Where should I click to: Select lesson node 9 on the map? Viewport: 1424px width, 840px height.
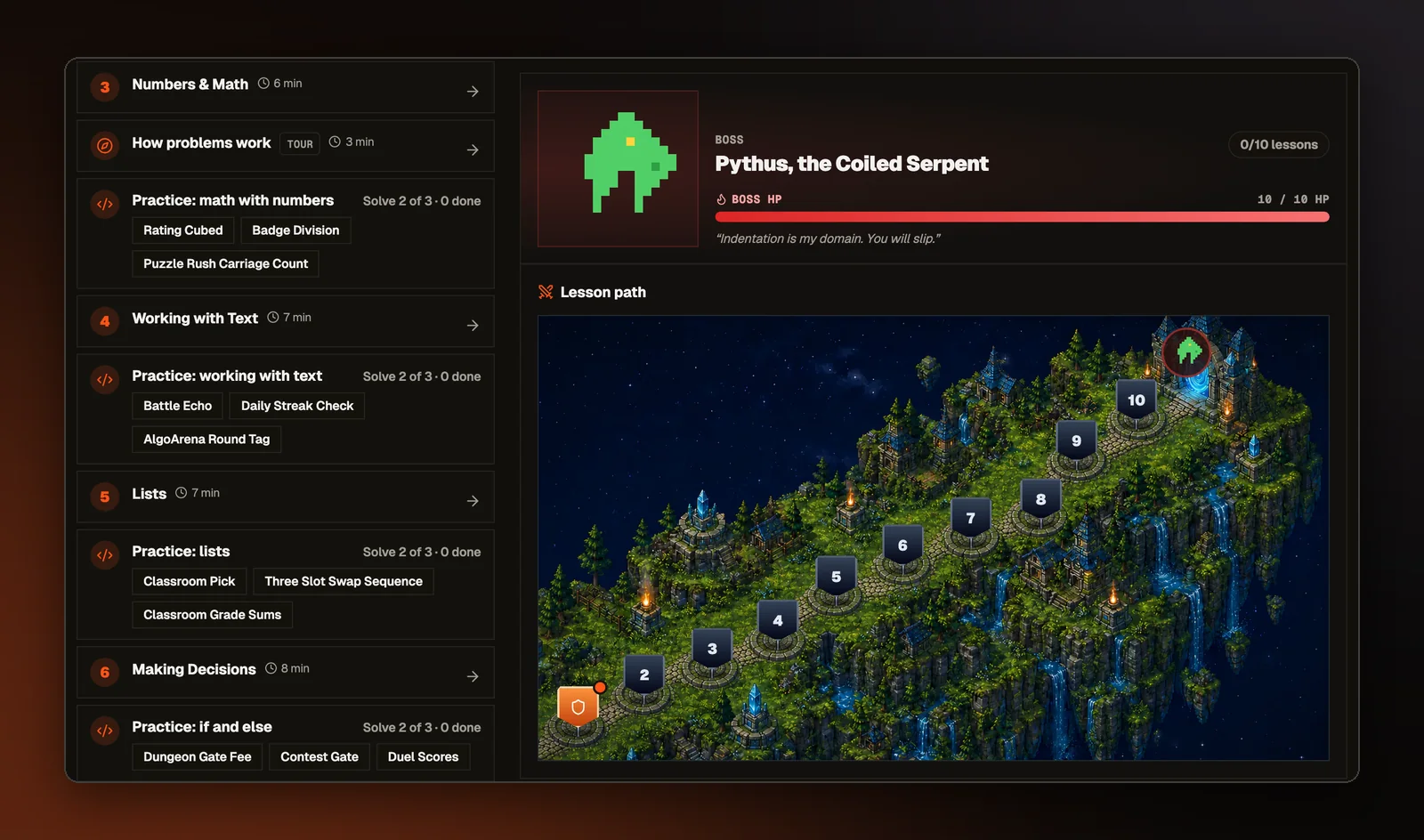pyautogui.click(x=1077, y=440)
